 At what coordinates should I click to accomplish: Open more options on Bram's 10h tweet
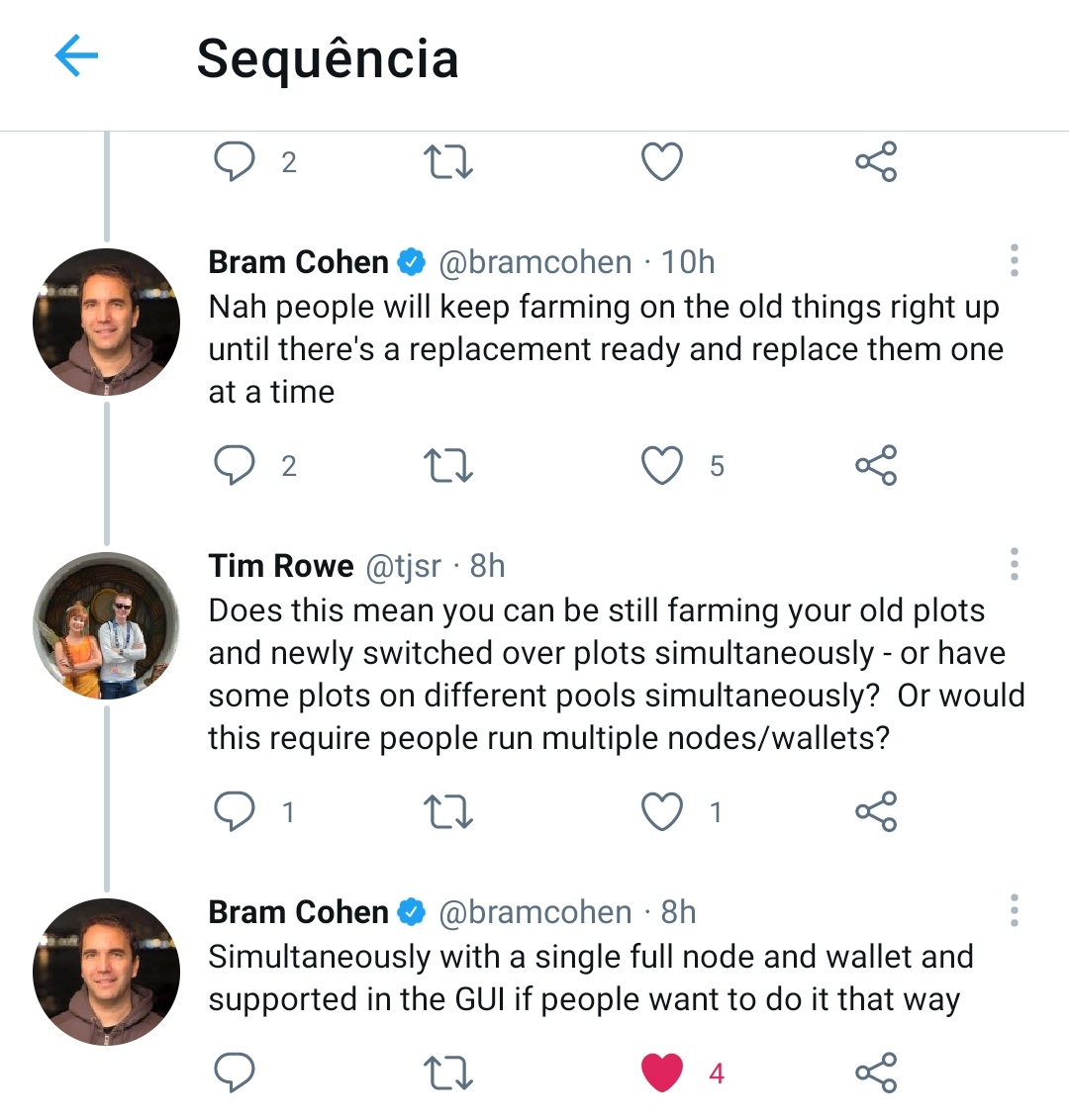(1014, 260)
